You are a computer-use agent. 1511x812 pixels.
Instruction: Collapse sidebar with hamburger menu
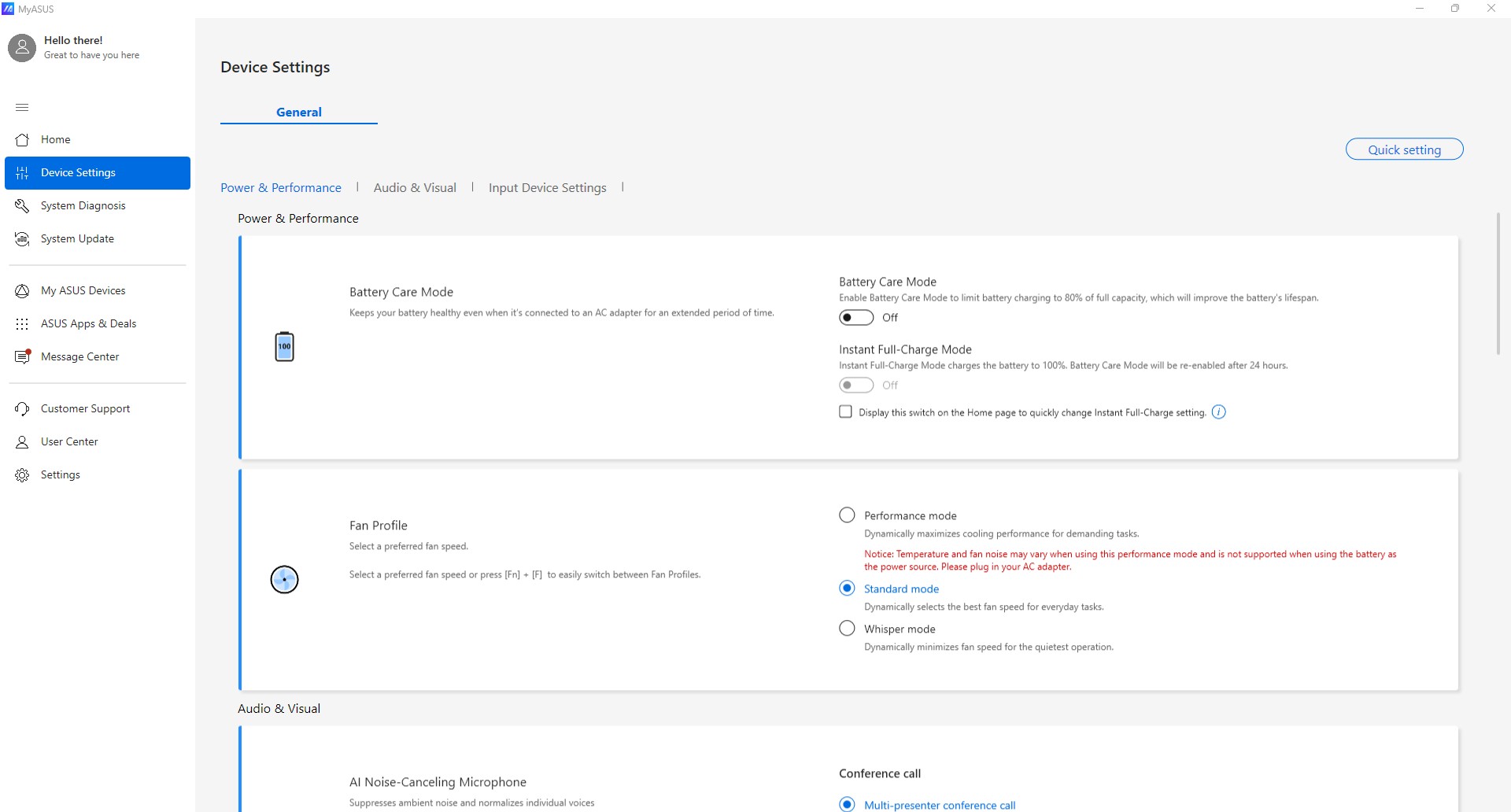[22, 107]
